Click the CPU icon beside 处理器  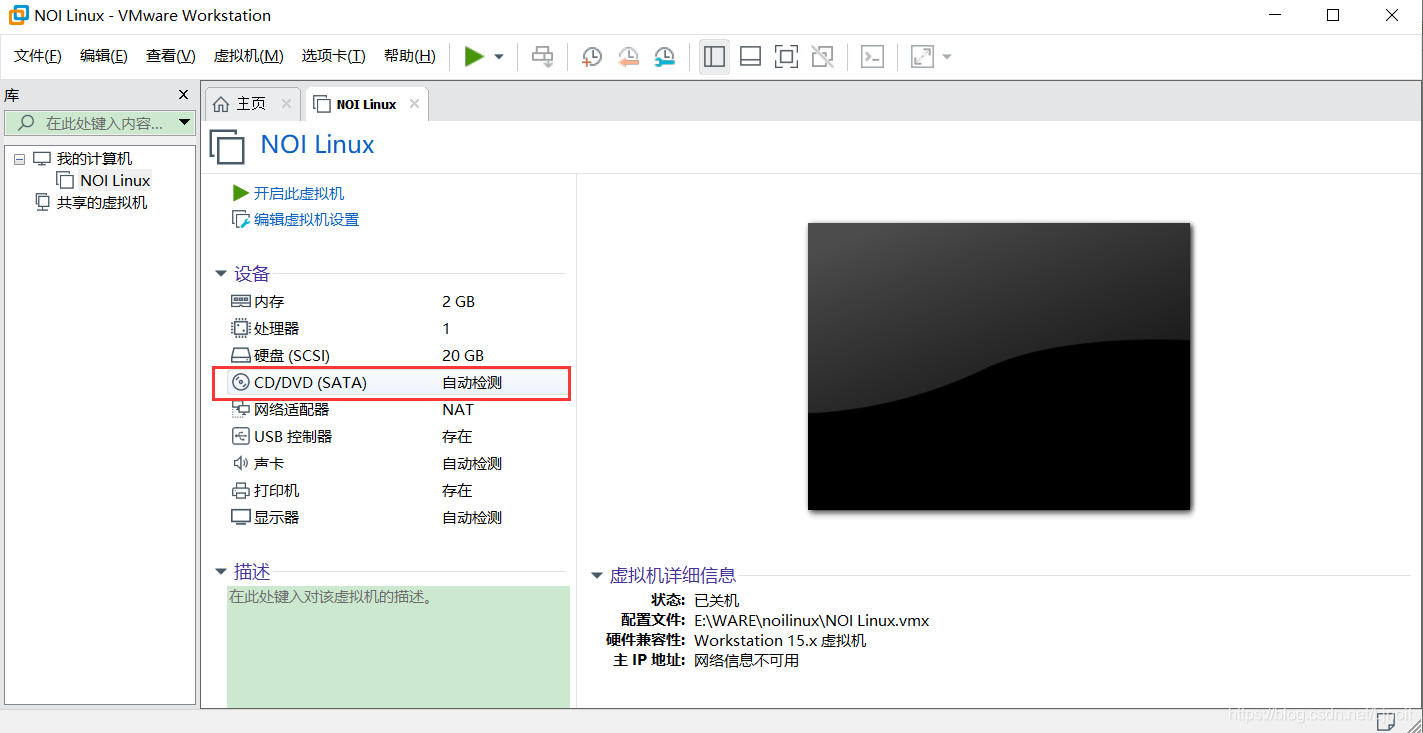tap(240, 329)
